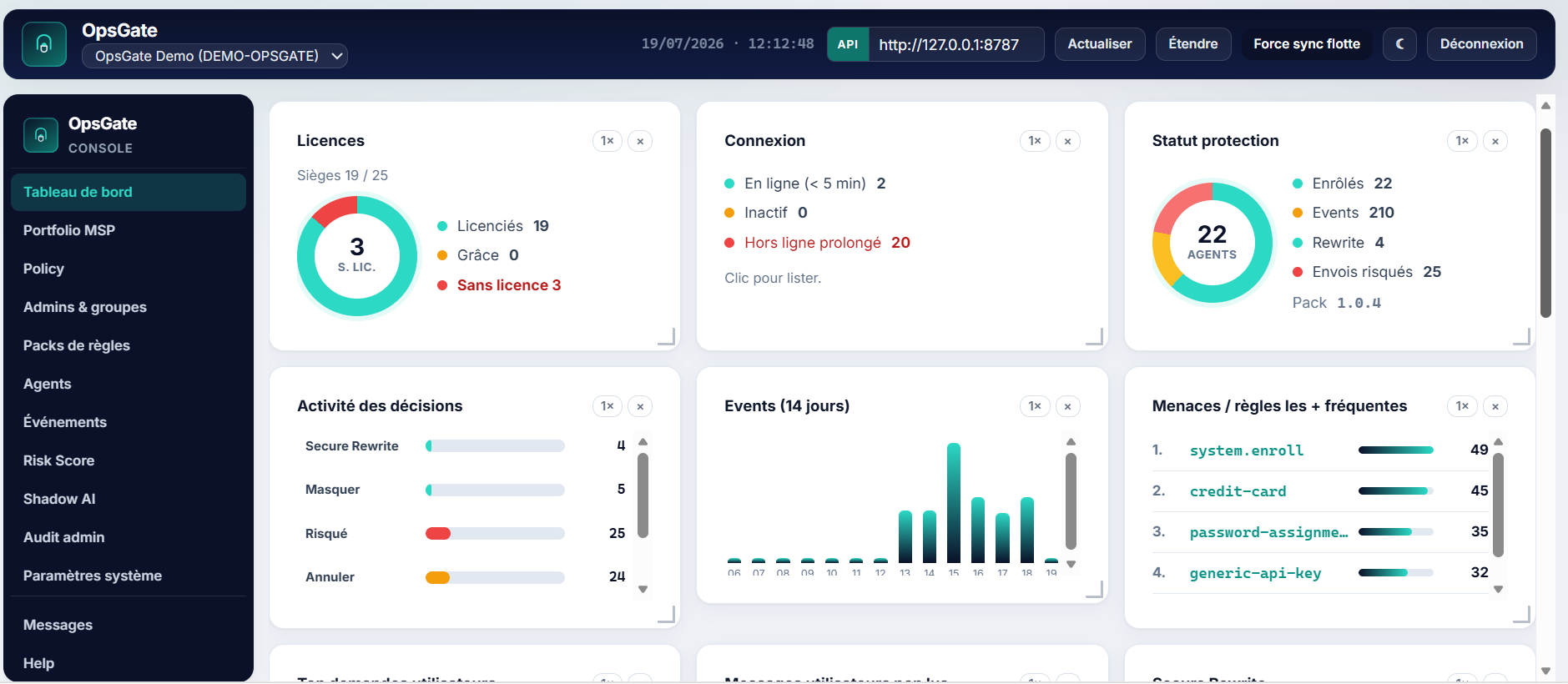Screen dimensions: 1568x684
Task: Close the Connexion card
Action: click(1067, 141)
